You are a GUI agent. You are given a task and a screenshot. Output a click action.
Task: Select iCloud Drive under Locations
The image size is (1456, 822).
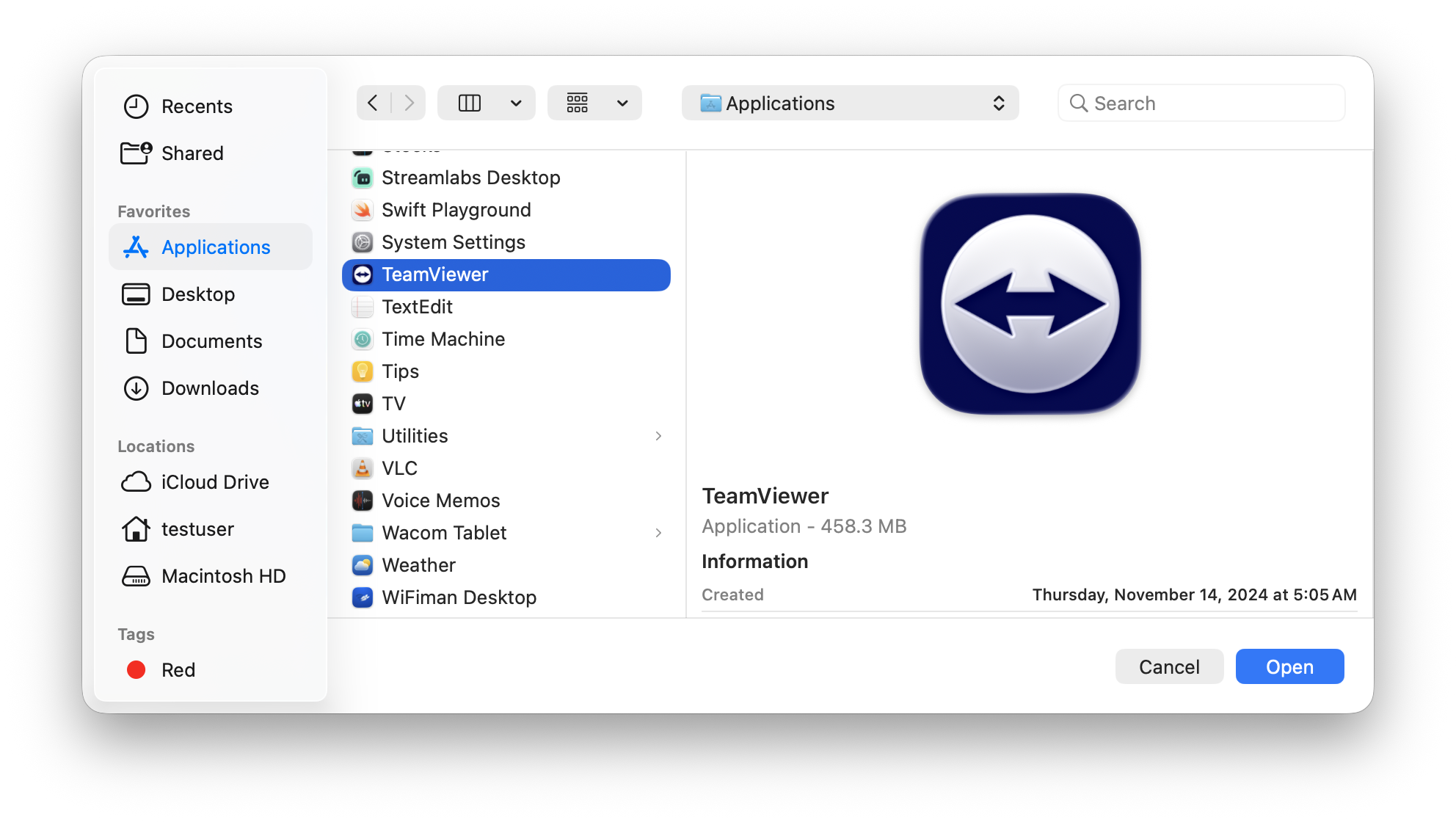click(x=211, y=482)
